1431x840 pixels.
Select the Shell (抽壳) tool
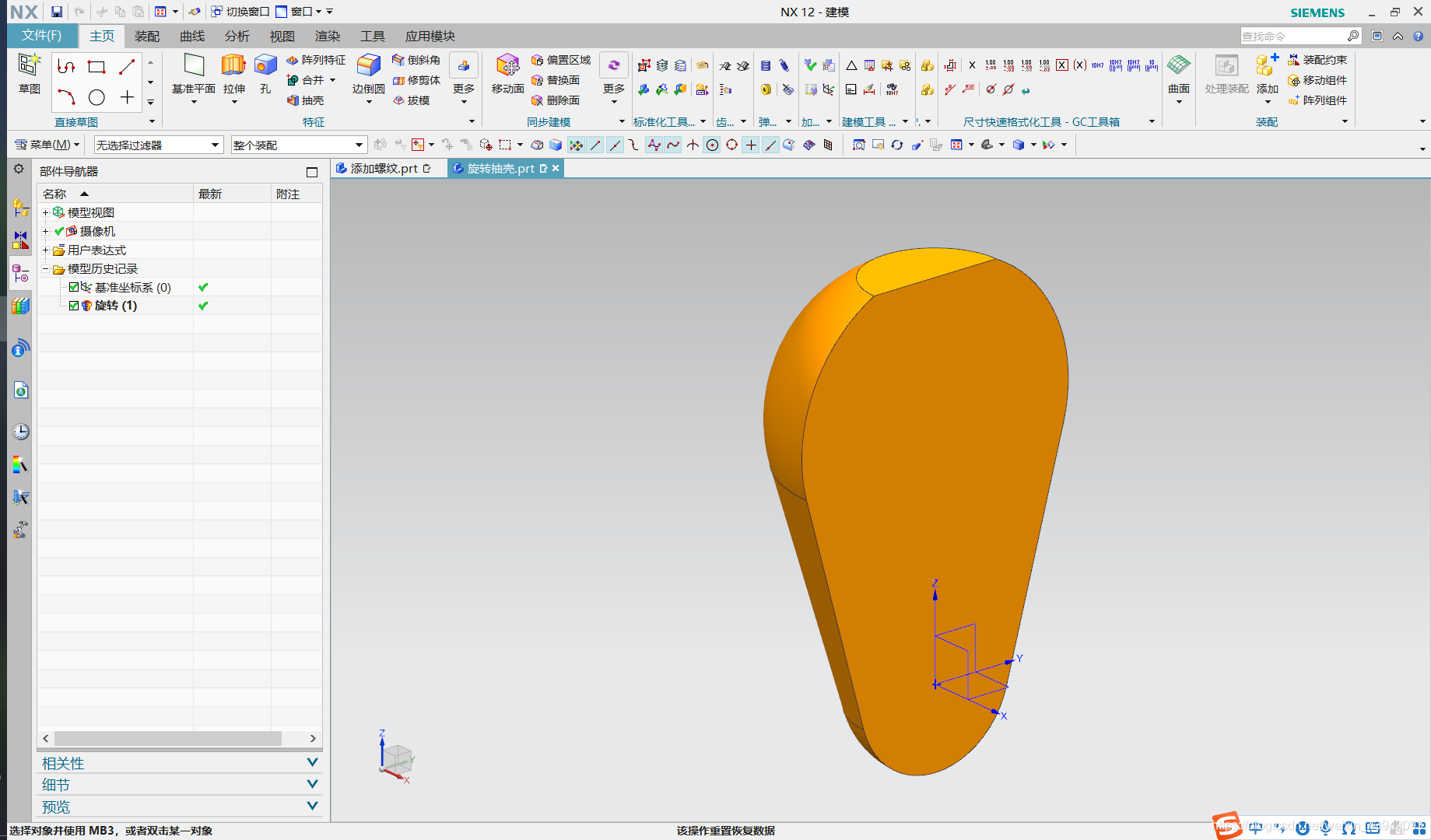305,100
